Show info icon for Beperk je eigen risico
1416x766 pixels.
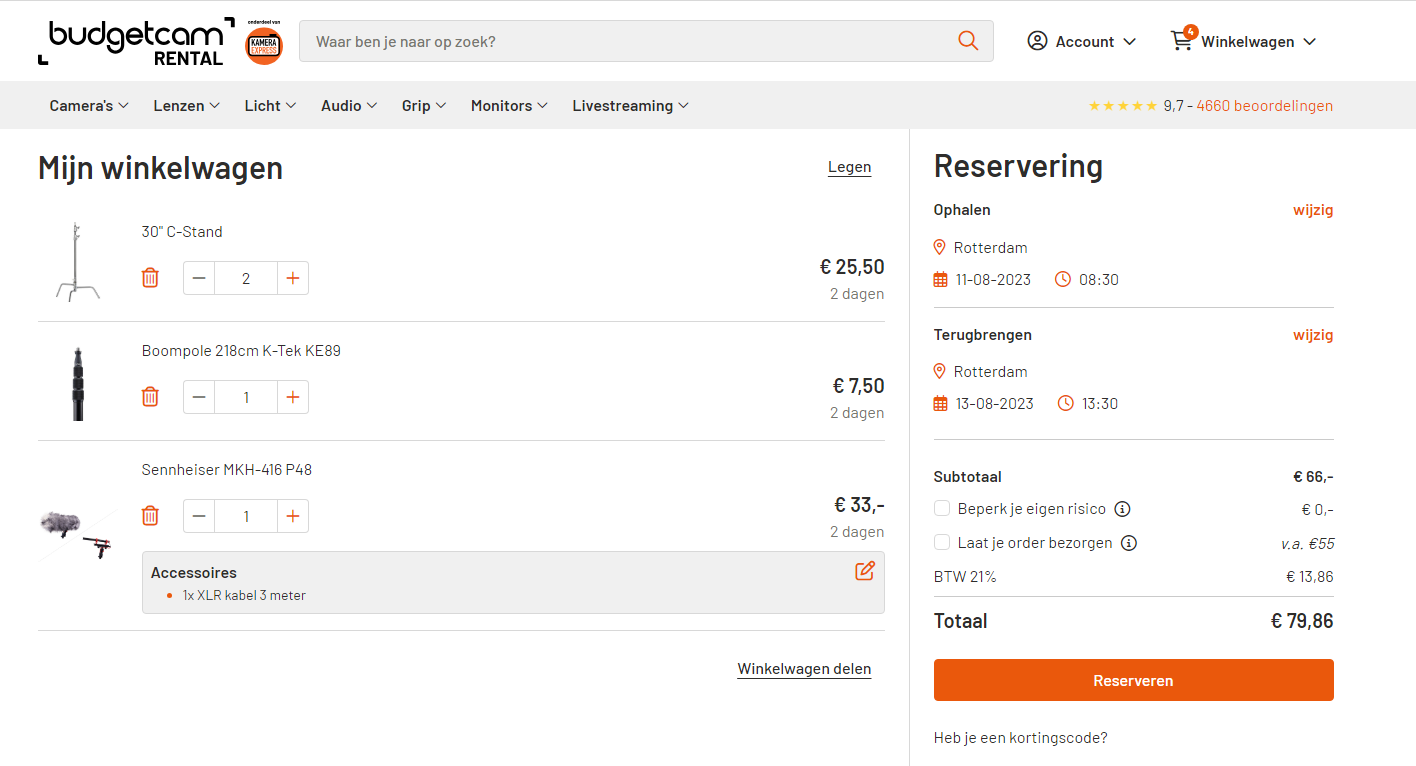[x=1123, y=509]
